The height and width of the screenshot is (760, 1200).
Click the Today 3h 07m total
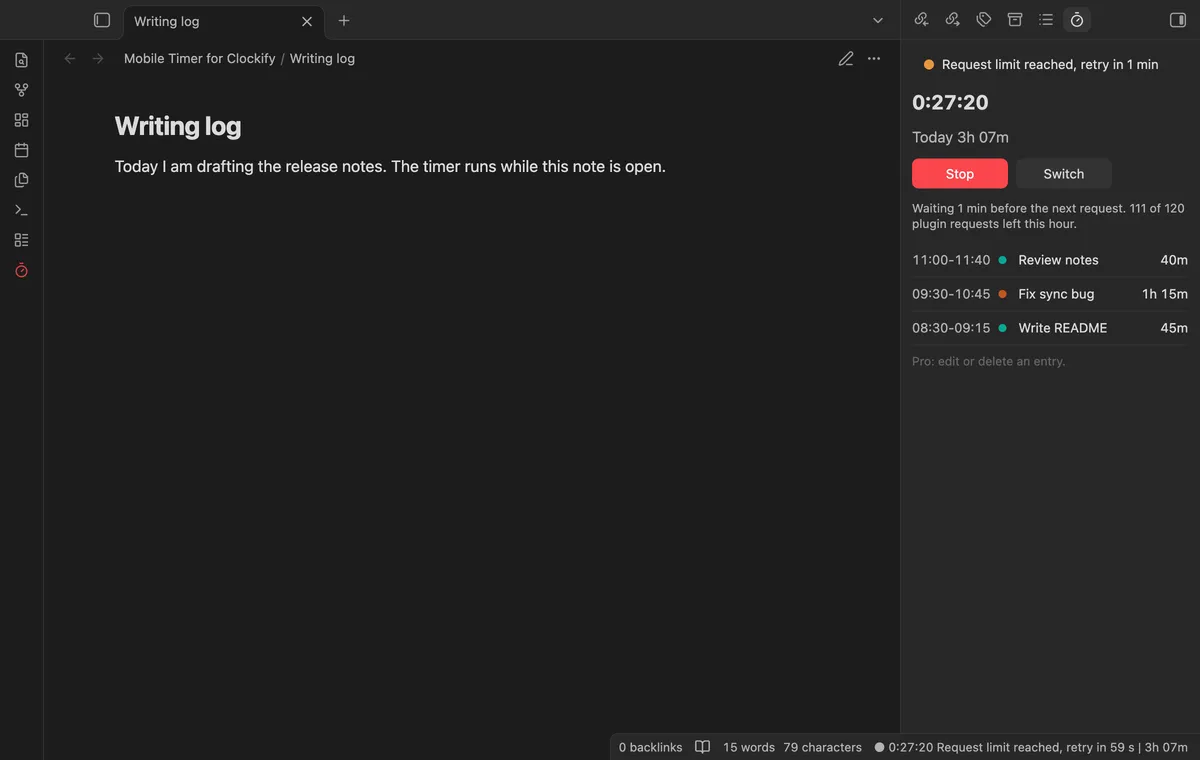(x=960, y=138)
